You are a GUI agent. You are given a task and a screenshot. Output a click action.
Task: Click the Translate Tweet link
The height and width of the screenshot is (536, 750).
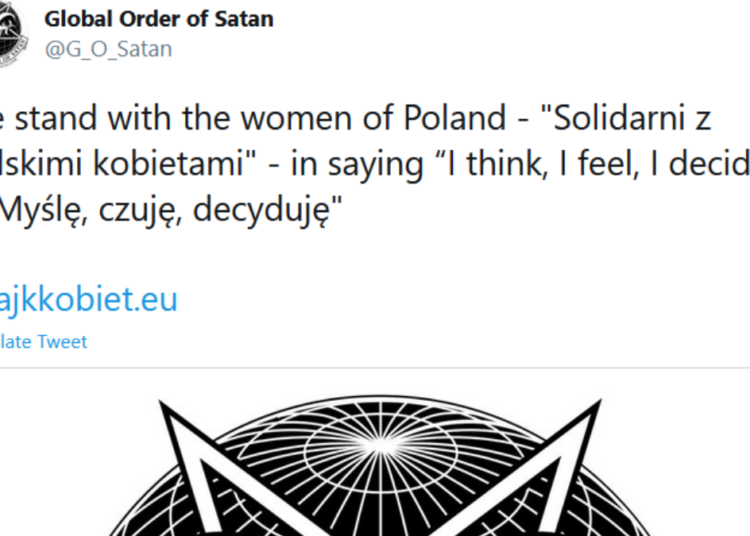point(43,342)
